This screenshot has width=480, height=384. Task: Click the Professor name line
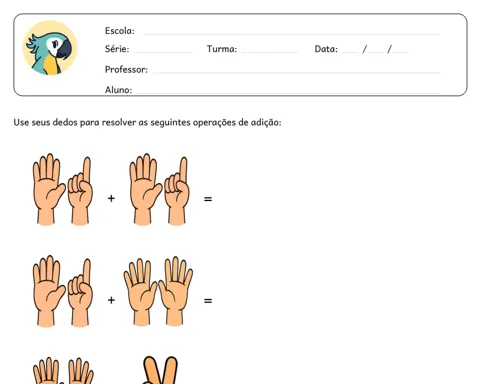click(296, 72)
